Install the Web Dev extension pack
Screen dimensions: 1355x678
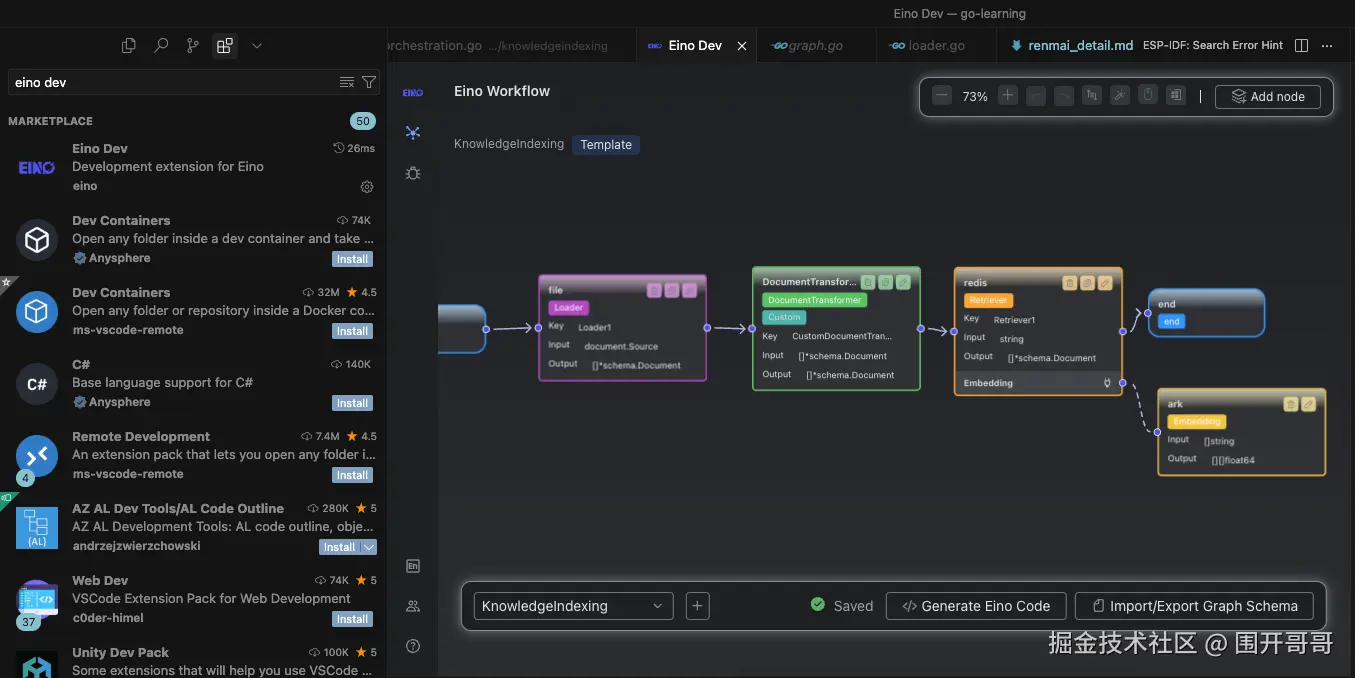(352, 619)
